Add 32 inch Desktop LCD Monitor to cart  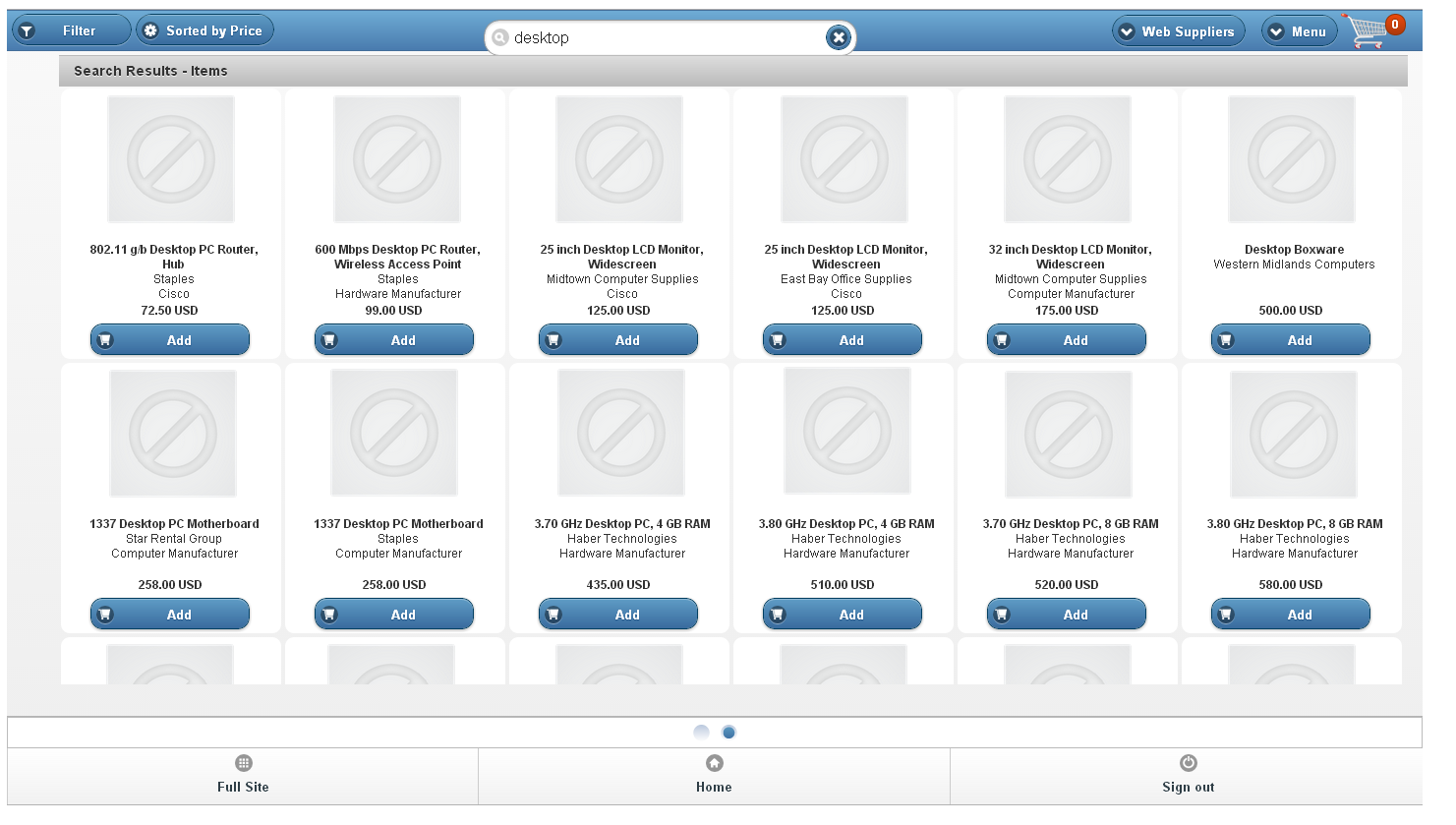[x=1067, y=340]
